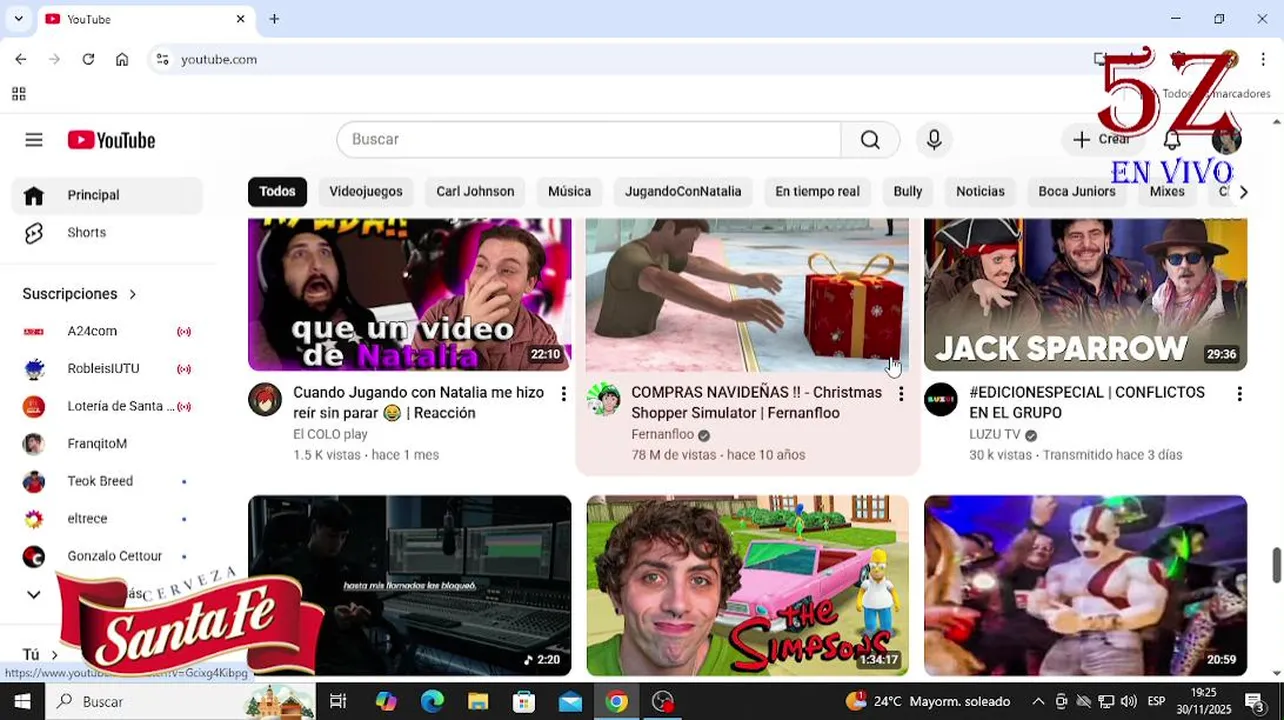Open FranqitoM subscription channel

[107, 444]
